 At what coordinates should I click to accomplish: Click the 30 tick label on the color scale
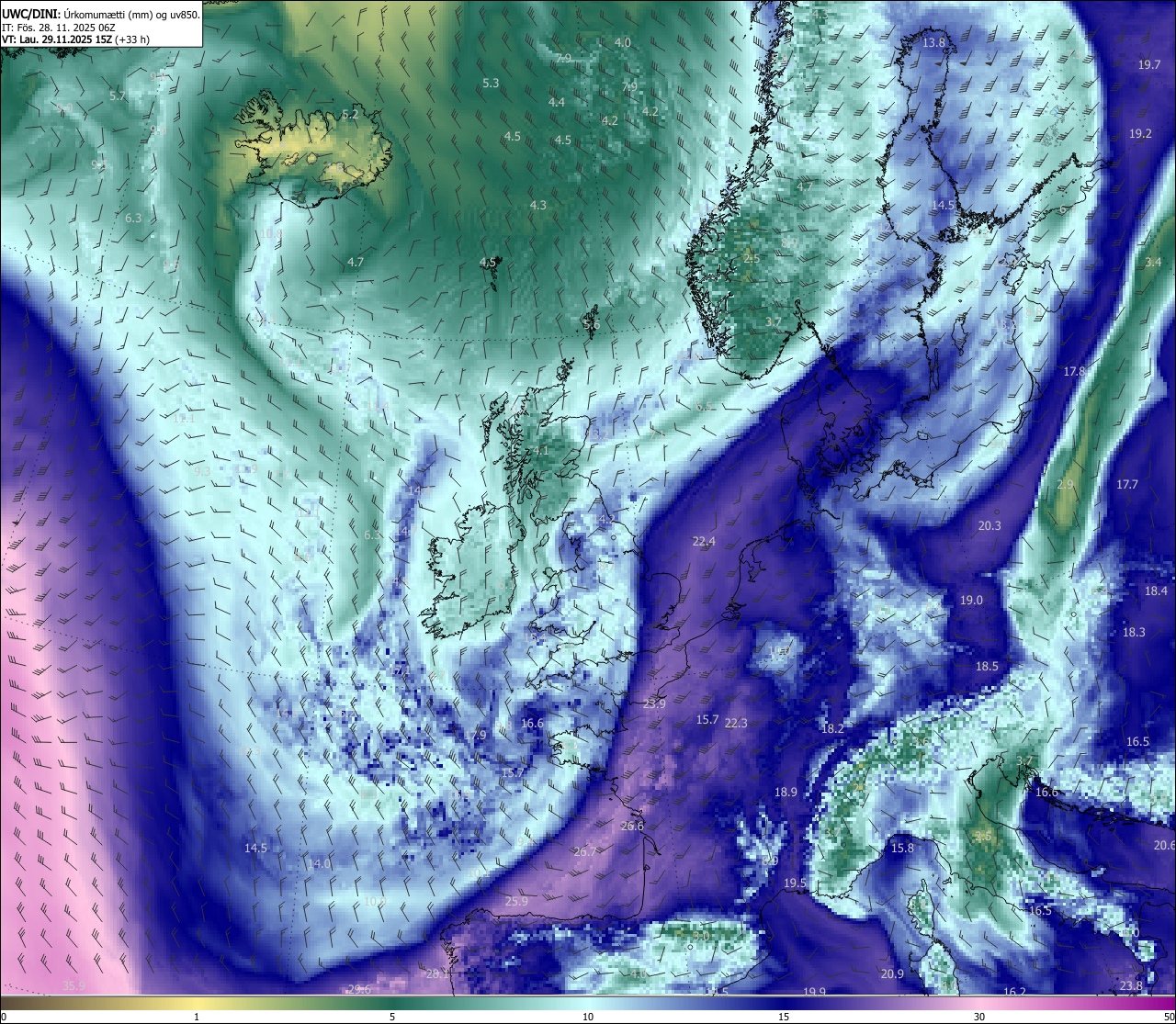click(979, 1017)
